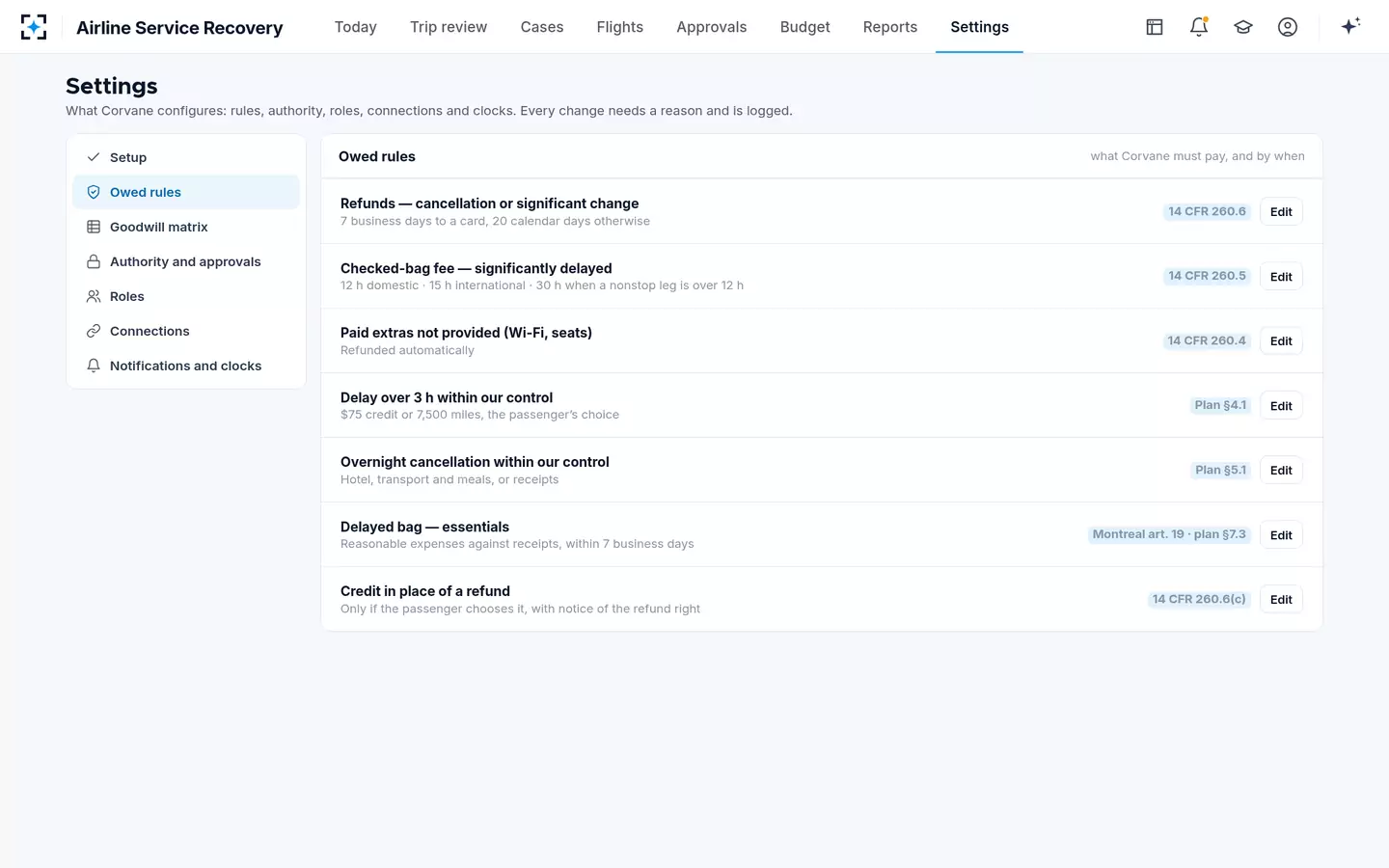This screenshot has height=868, width=1389.
Task: Edit the Refunds cancellation rule
Action: coord(1281,212)
